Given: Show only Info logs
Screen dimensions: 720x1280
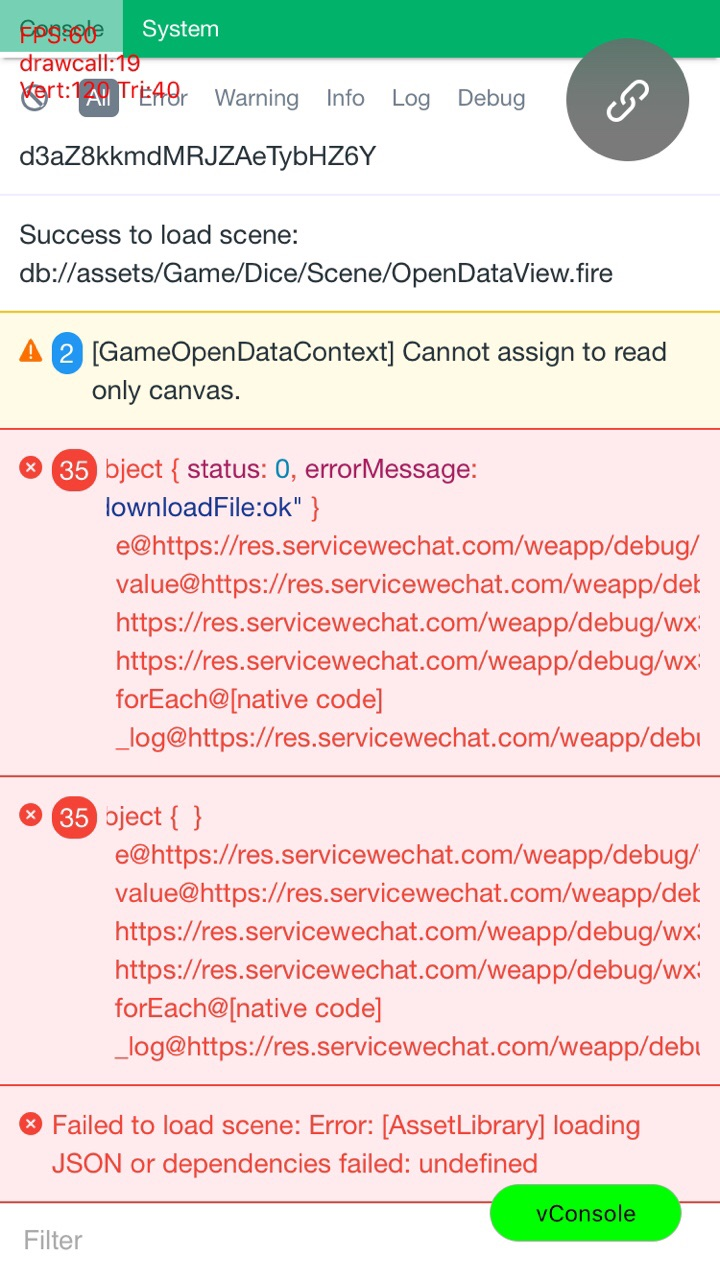Looking at the screenshot, I should (x=345, y=98).
